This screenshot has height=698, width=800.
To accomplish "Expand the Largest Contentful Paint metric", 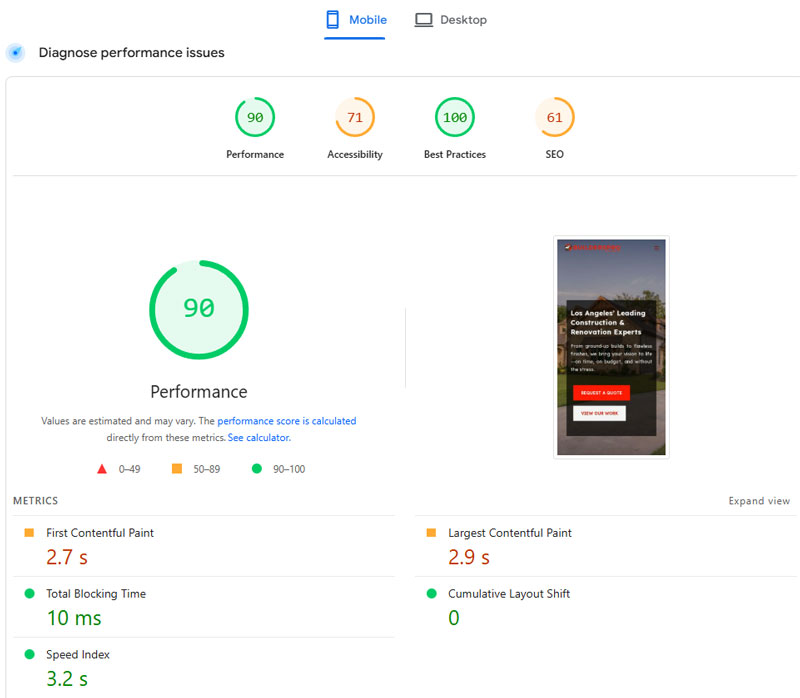I will click(x=509, y=534).
